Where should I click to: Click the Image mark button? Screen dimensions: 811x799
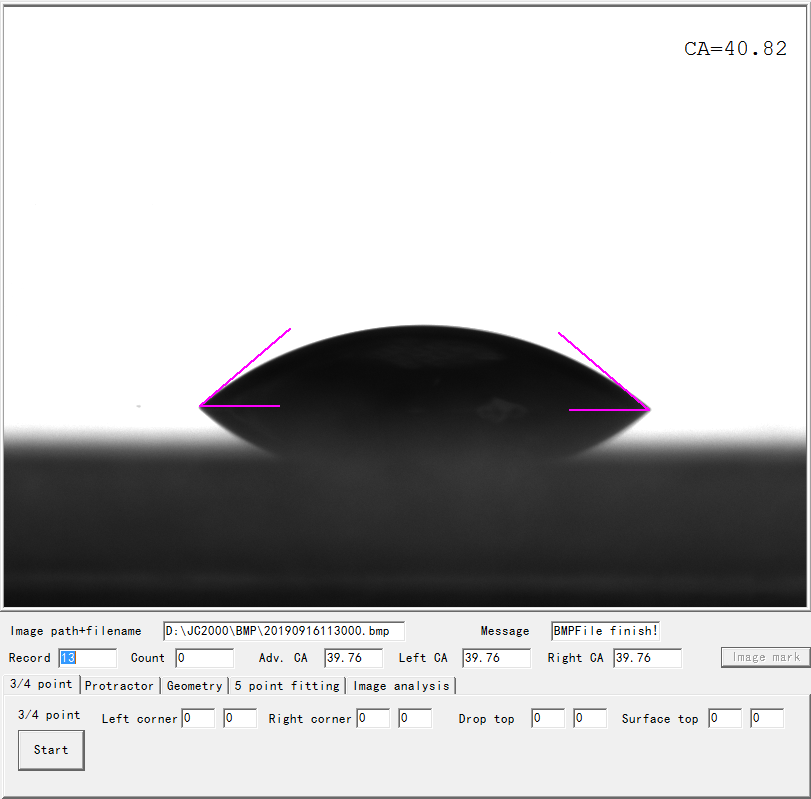click(x=765, y=657)
